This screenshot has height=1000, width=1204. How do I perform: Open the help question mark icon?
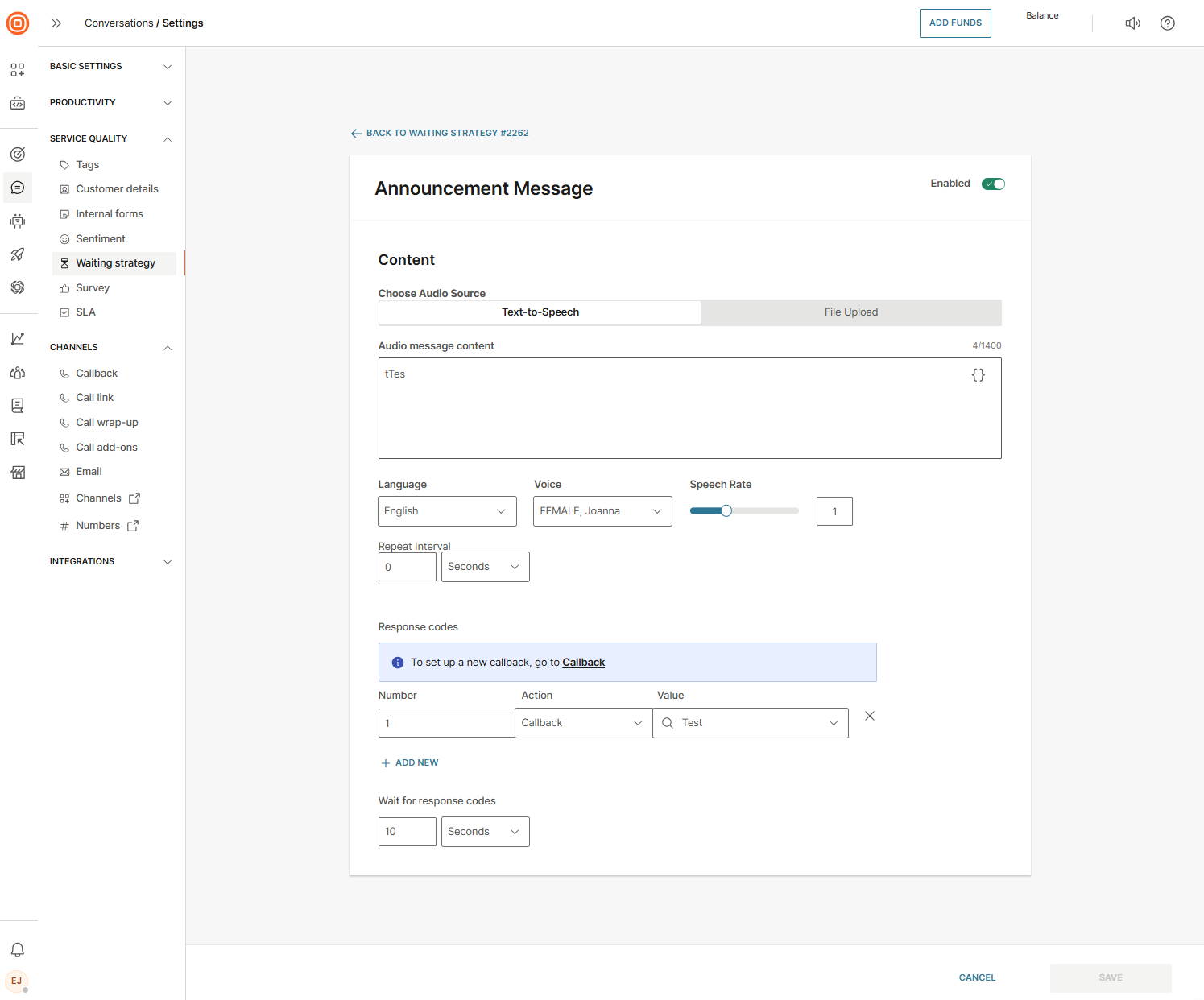tap(1167, 23)
